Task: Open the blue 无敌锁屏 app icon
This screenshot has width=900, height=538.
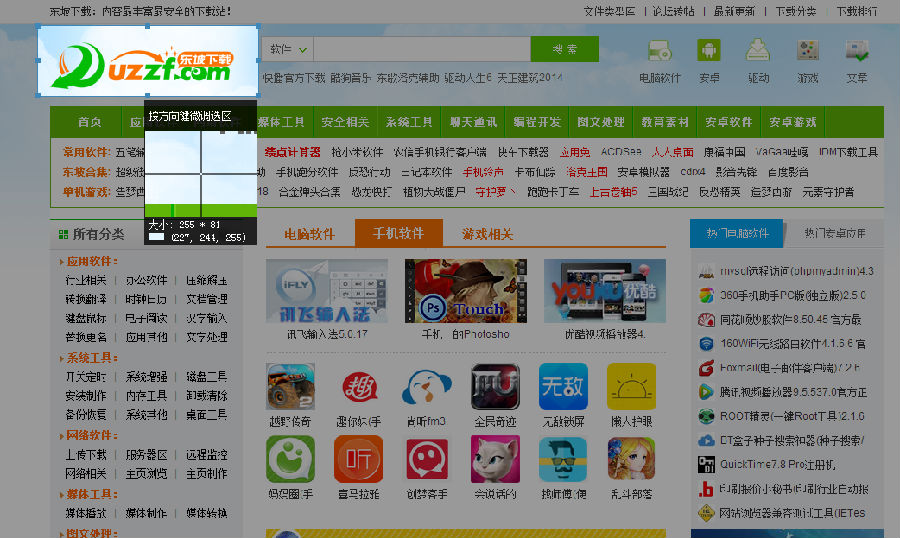Action: 563,386
